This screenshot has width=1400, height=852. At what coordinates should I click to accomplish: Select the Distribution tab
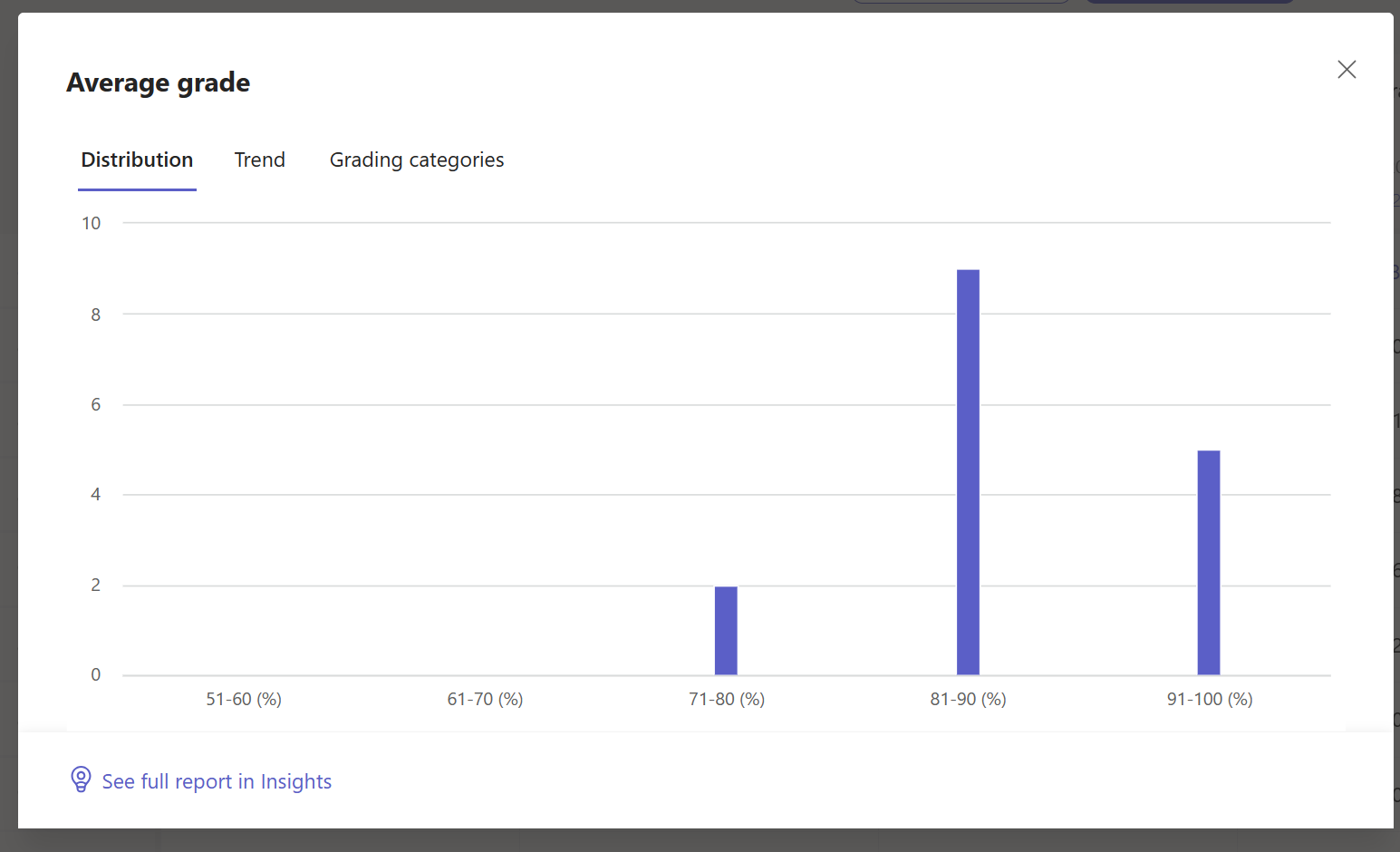coord(137,160)
